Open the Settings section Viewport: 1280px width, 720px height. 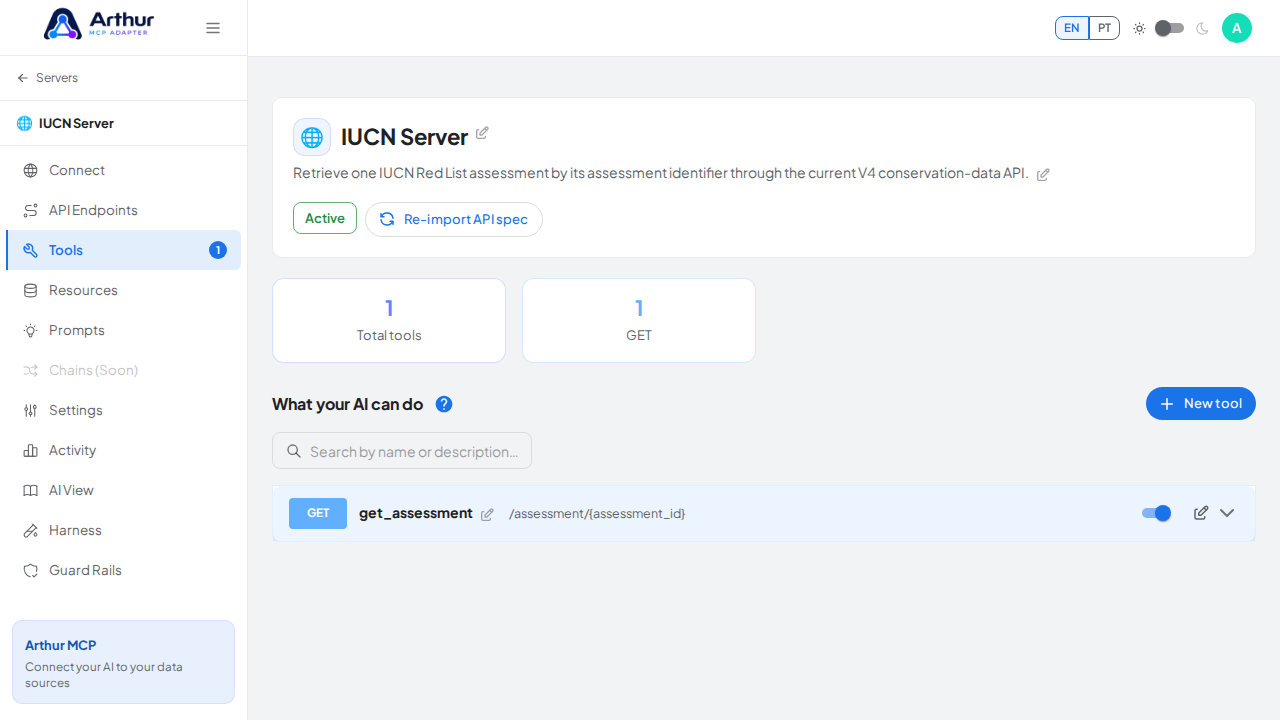(123, 410)
